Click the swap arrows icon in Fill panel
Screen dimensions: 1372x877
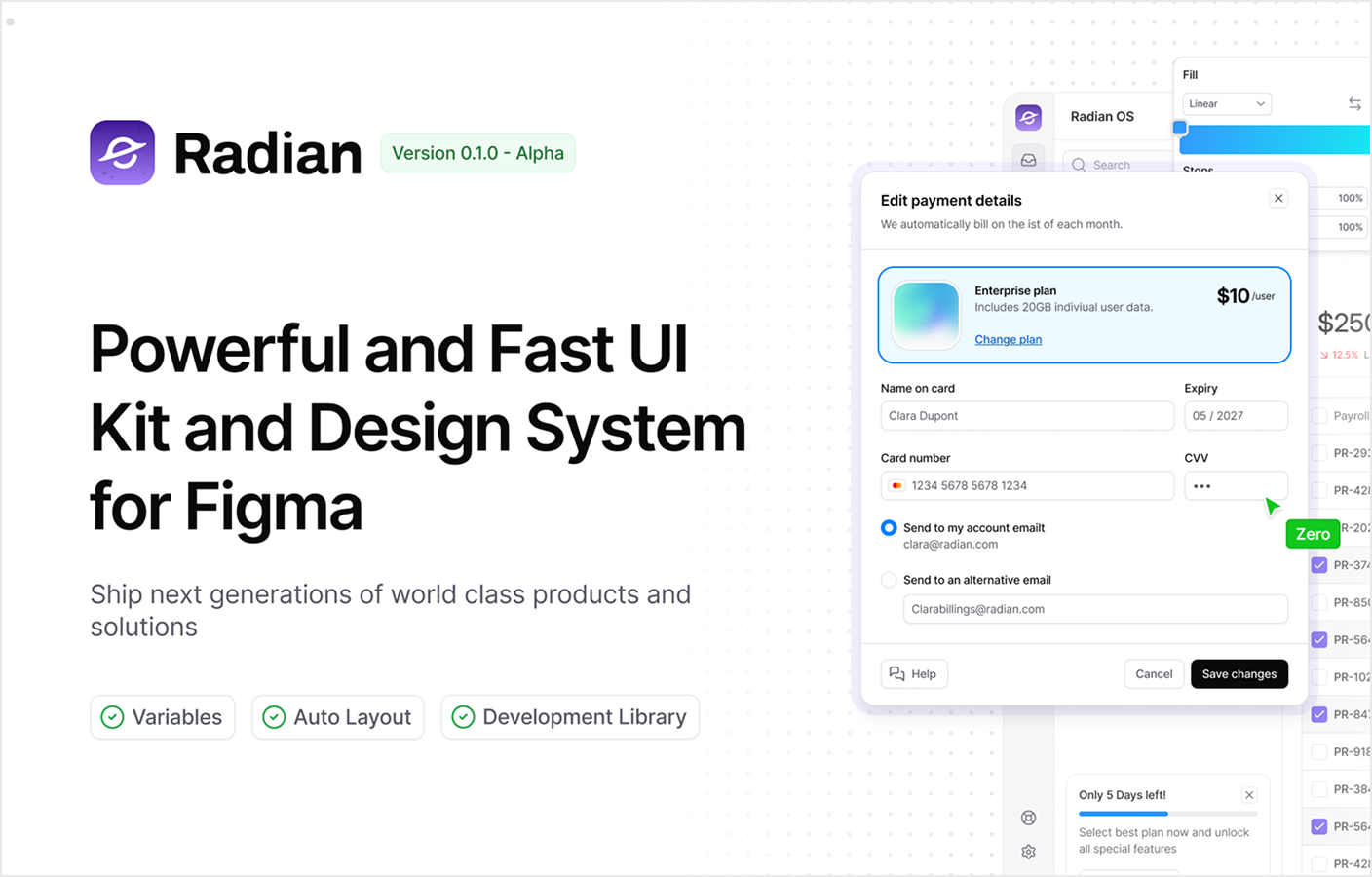(1354, 104)
